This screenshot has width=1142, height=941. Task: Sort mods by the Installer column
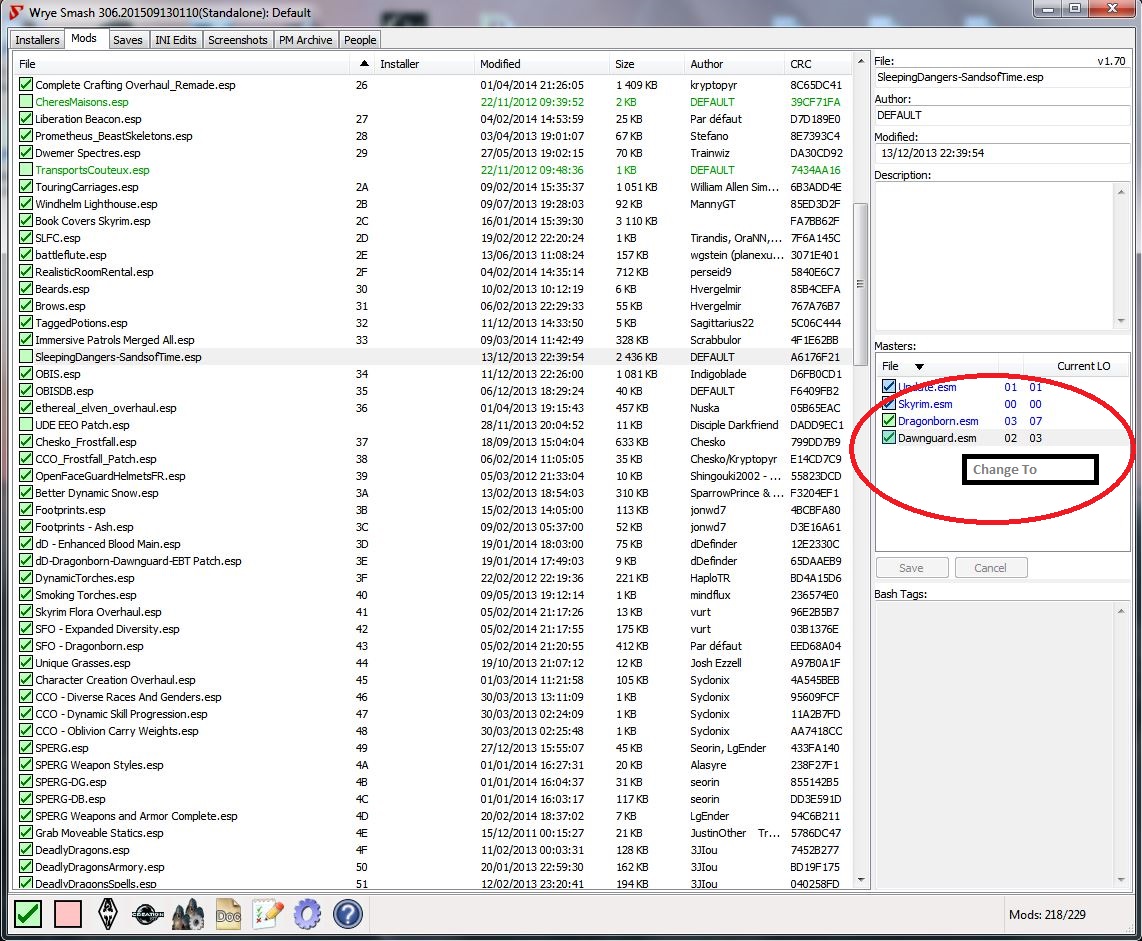(424, 64)
